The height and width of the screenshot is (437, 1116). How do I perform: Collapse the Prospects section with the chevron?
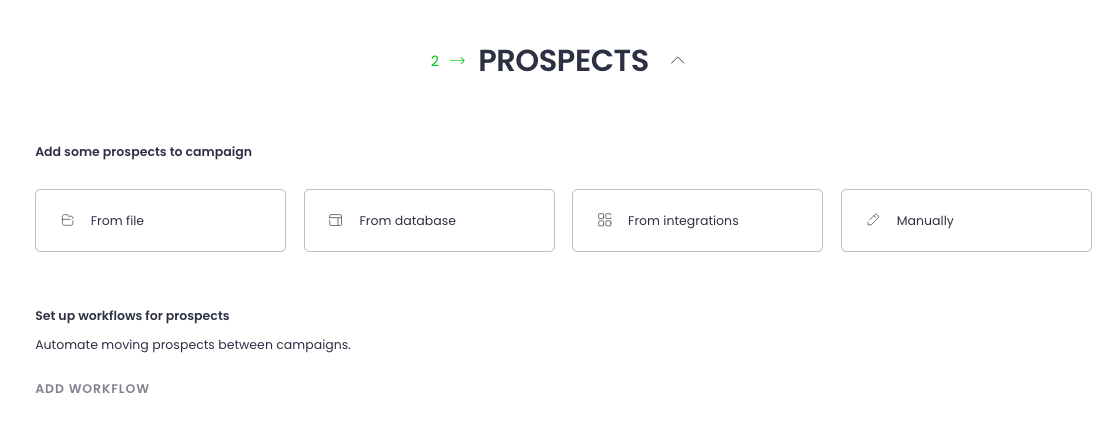(x=678, y=61)
